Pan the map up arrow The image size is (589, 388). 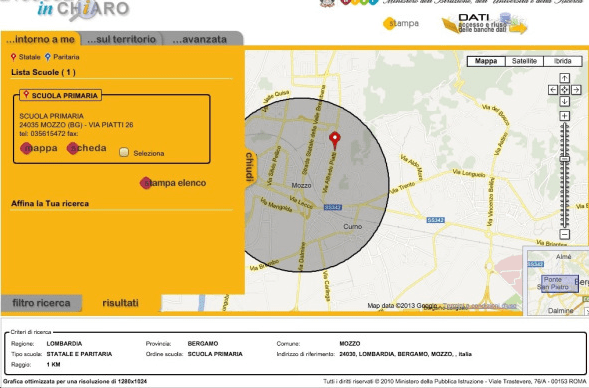pos(565,78)
